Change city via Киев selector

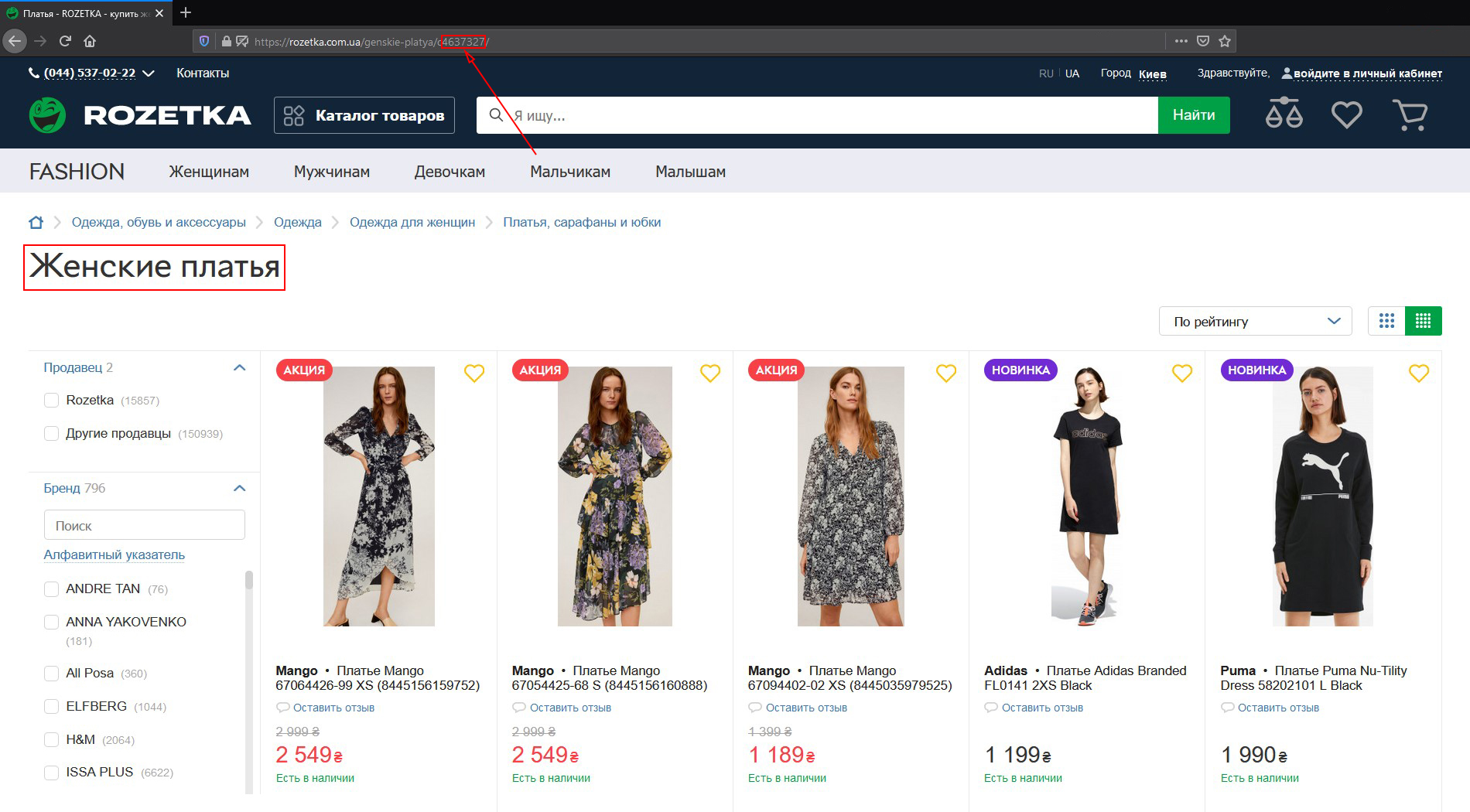pos(1152,74)
